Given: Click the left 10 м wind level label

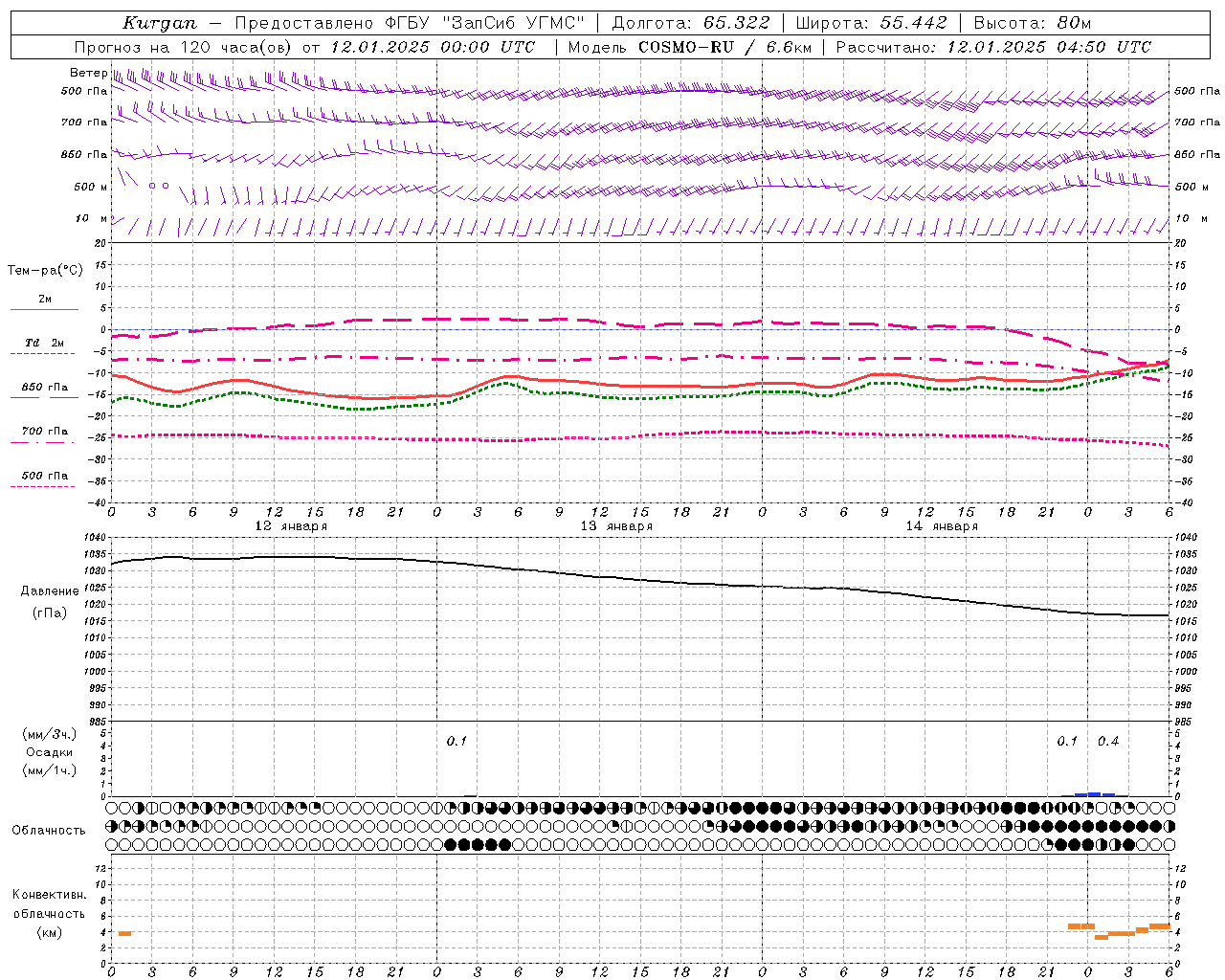Looking at the screenshot, I should click(x=92, y=218).
